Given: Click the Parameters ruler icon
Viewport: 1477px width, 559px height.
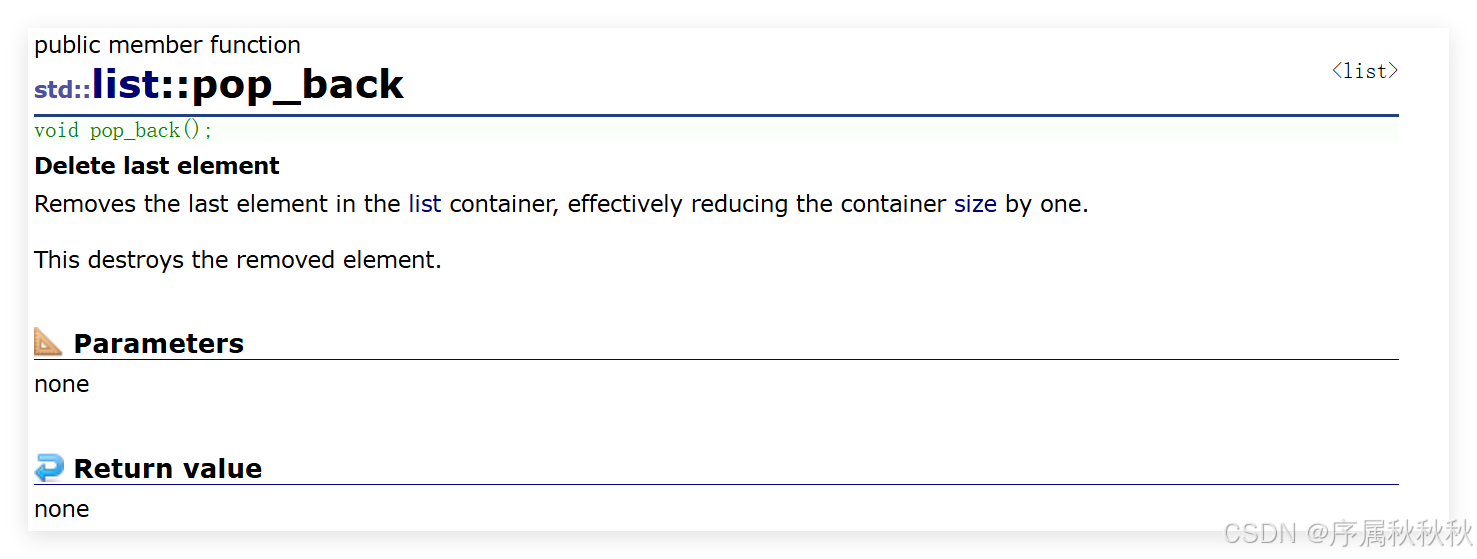Looking at the screenshot, I should click(x=48, y=342).
